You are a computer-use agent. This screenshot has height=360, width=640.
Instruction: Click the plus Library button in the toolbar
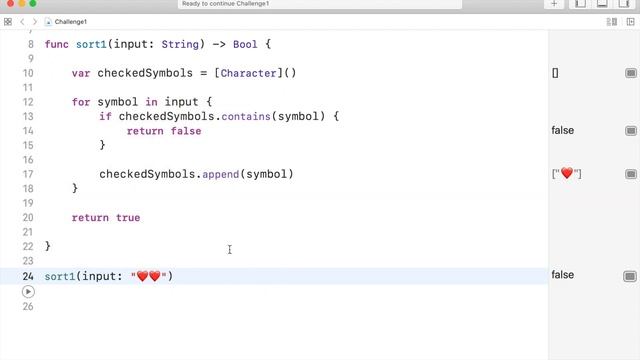click(554, 4)
